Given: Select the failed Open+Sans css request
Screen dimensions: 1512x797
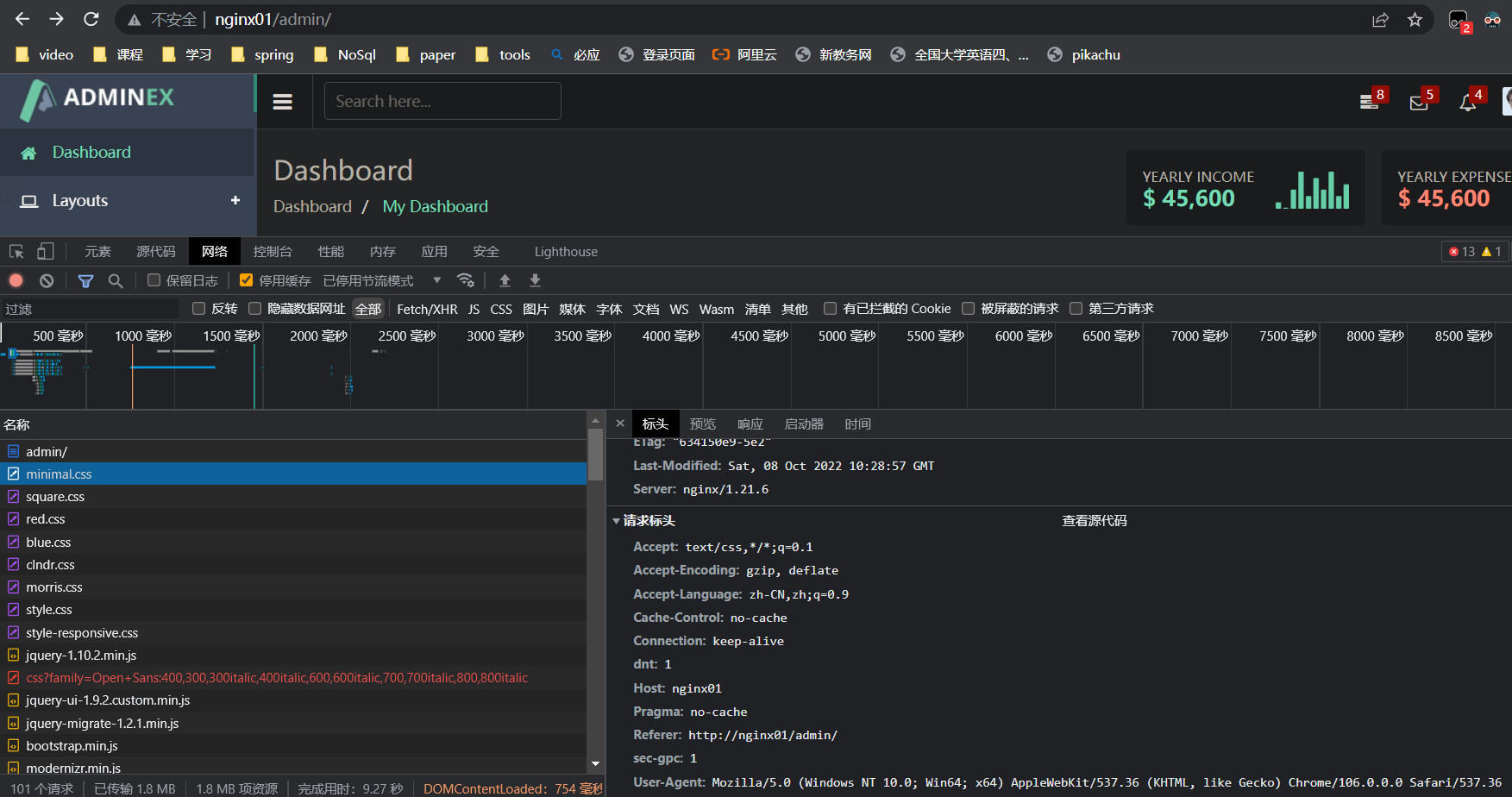Looking at the screenshot, I should pyautogui.click(x=293, y=678).
